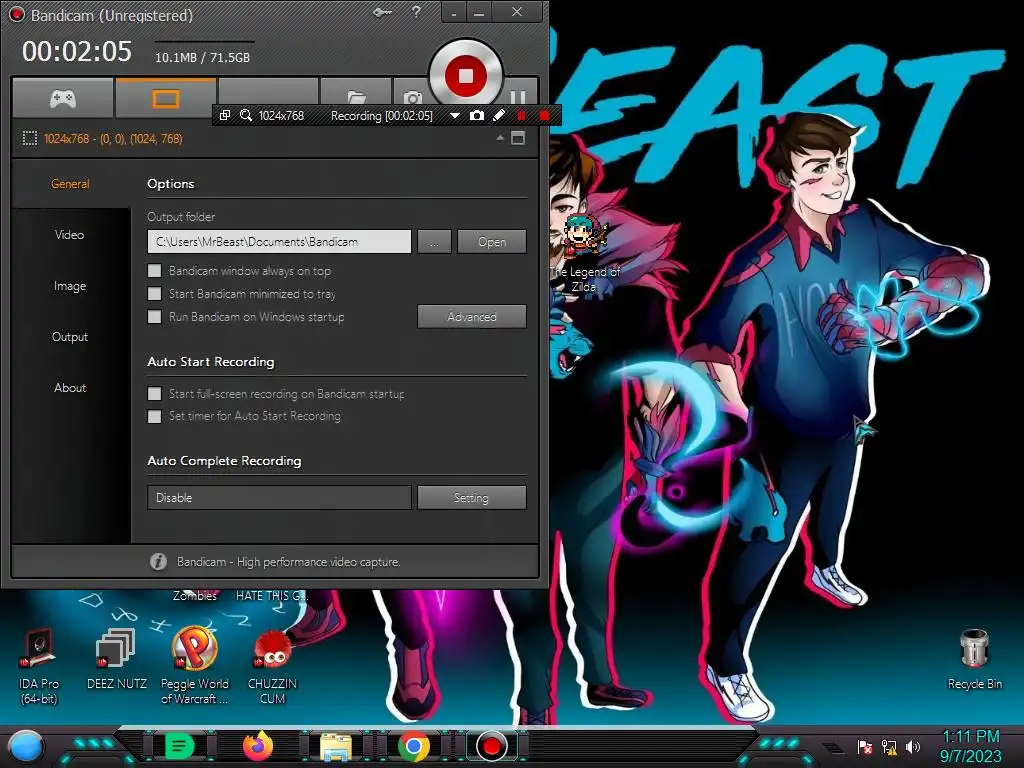1024x768 pixels.
Task: Click the volume speaker tray icon
Action: pyautogui.click(x=912, y=746)
